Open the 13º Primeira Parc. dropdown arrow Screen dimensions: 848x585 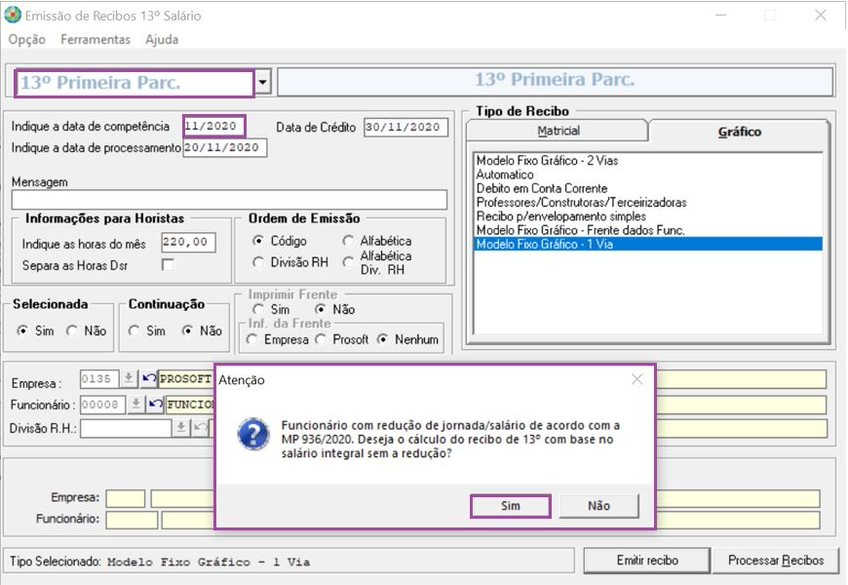pyautogui.click(x=263, y=83)
